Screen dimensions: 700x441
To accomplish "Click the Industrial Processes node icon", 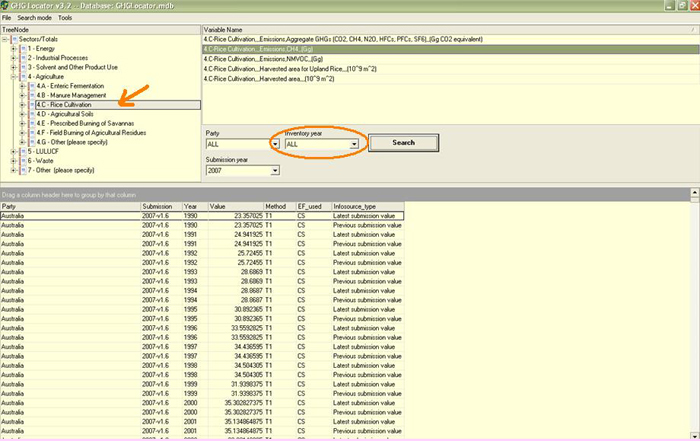I will pos(22,57).
